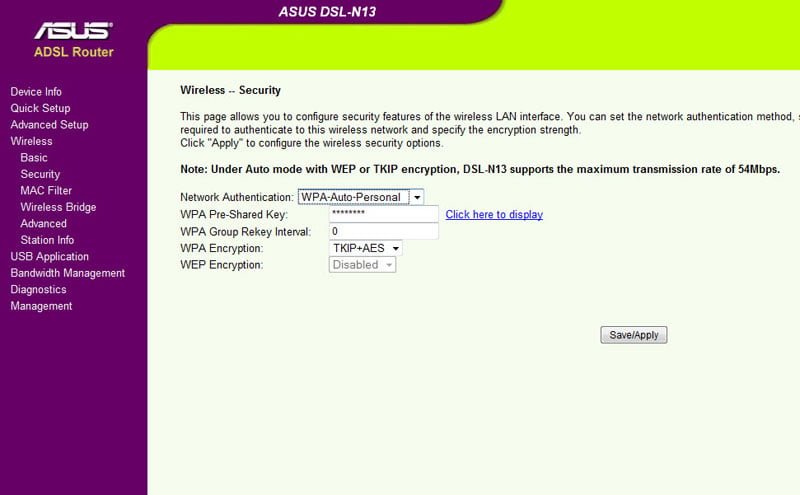Select the Wireless menu item
800x495 pixels.
pyautogui.click(x=31, y=141)
